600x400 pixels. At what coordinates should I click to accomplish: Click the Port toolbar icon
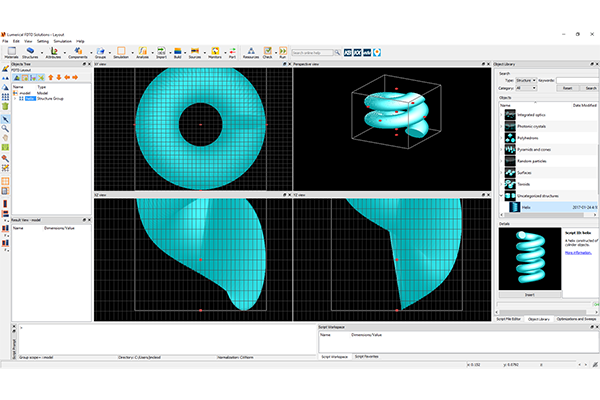pyautogui.click(x=232, y=51)
